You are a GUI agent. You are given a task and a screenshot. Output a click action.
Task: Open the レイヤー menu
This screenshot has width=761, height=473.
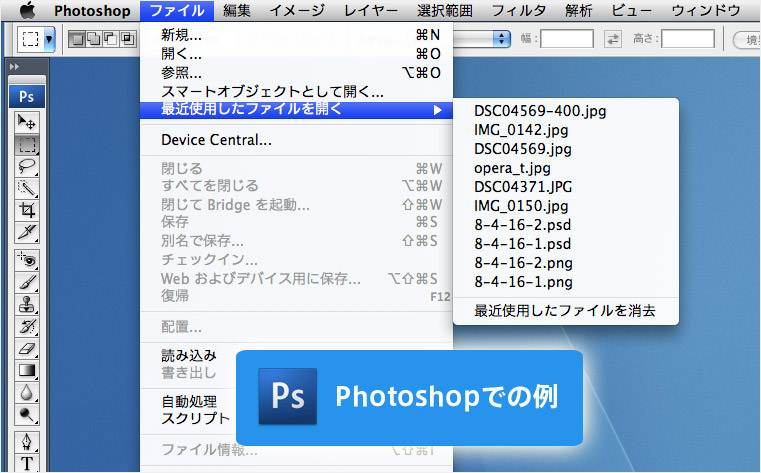pyautogui.click(x=371, y=11)
